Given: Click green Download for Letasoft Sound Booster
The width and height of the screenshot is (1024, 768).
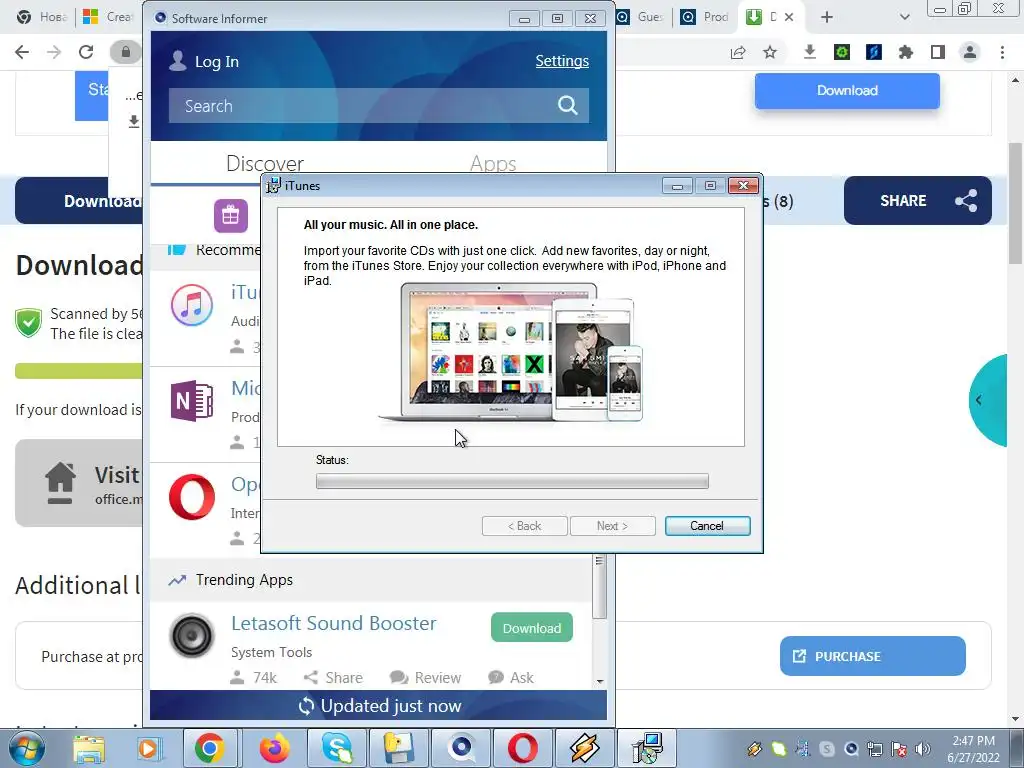Looking at the screenshot, I should (x=532, y=628).
